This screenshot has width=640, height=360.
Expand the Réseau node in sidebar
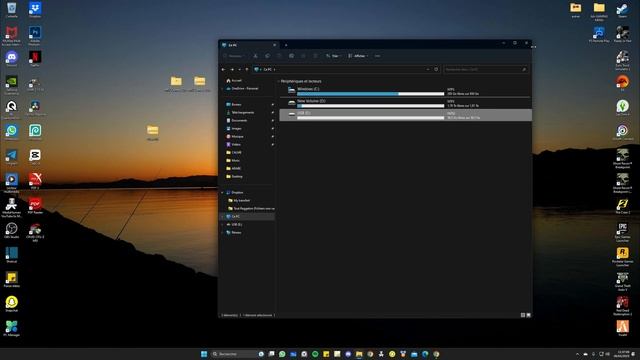click(x=223, y=232)
